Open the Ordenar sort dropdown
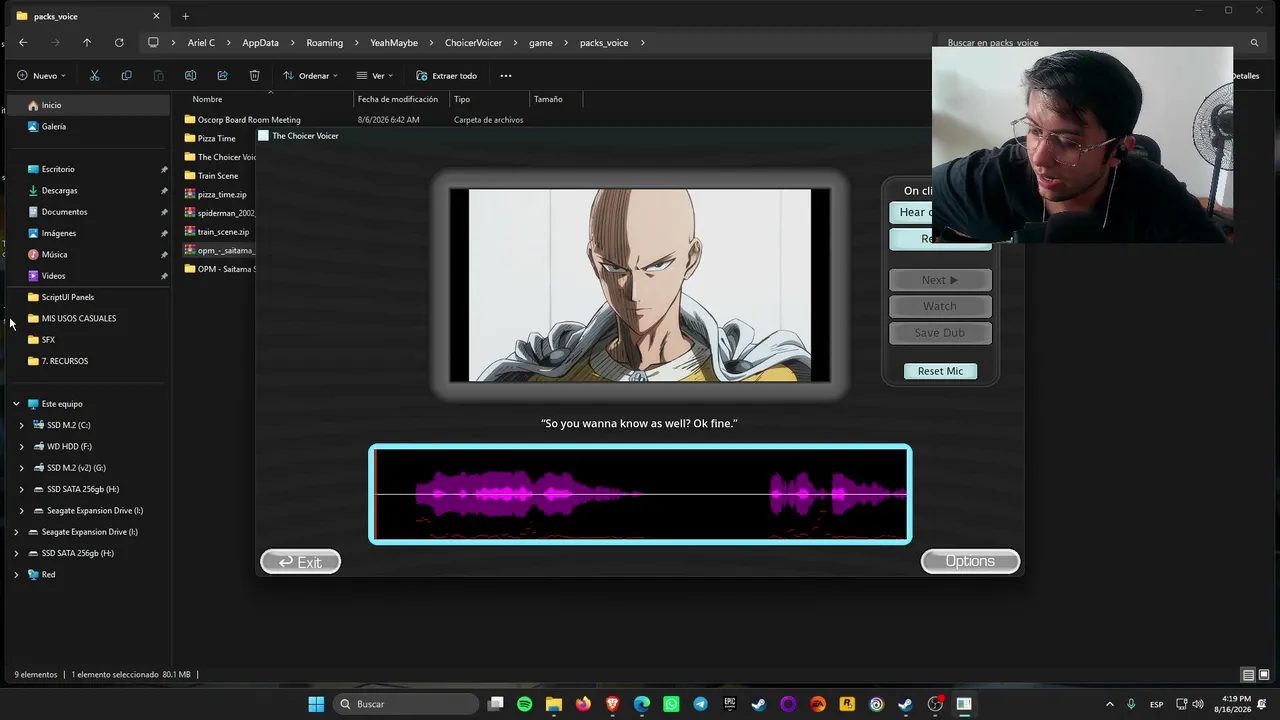This screenshot has width=1280, height=720. click(310, 76)
